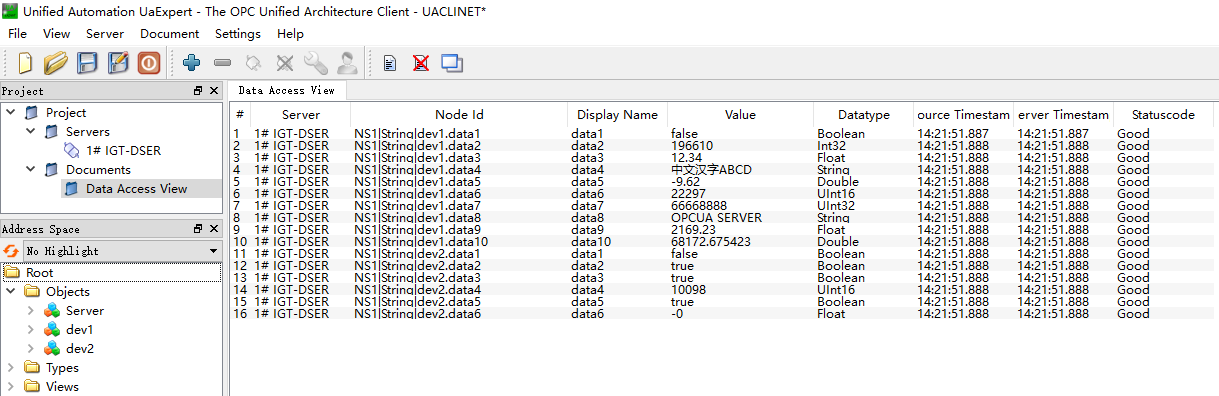This screenshot has width=1219, height=396.
Task: Remove server using the gray minus icon
Action: tap(223, 63)
